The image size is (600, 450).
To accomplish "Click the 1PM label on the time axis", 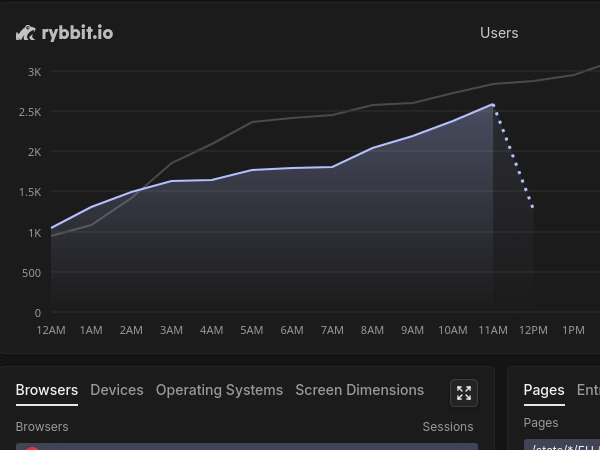I will [573, 330].
